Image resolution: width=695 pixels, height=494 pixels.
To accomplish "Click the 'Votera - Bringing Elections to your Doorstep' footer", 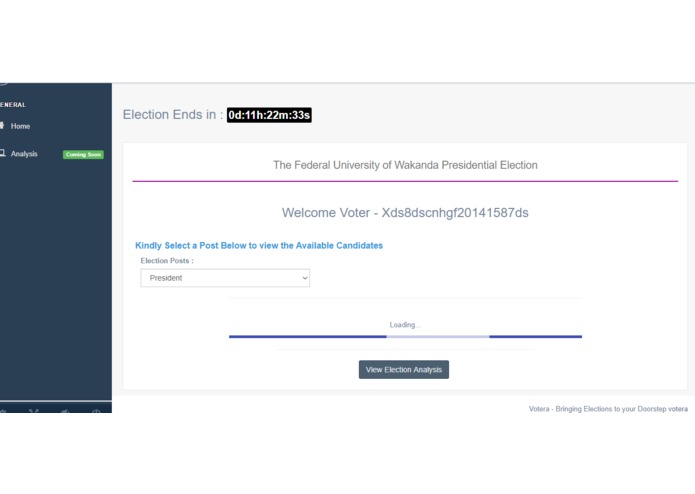I will [x=608, y=409].
